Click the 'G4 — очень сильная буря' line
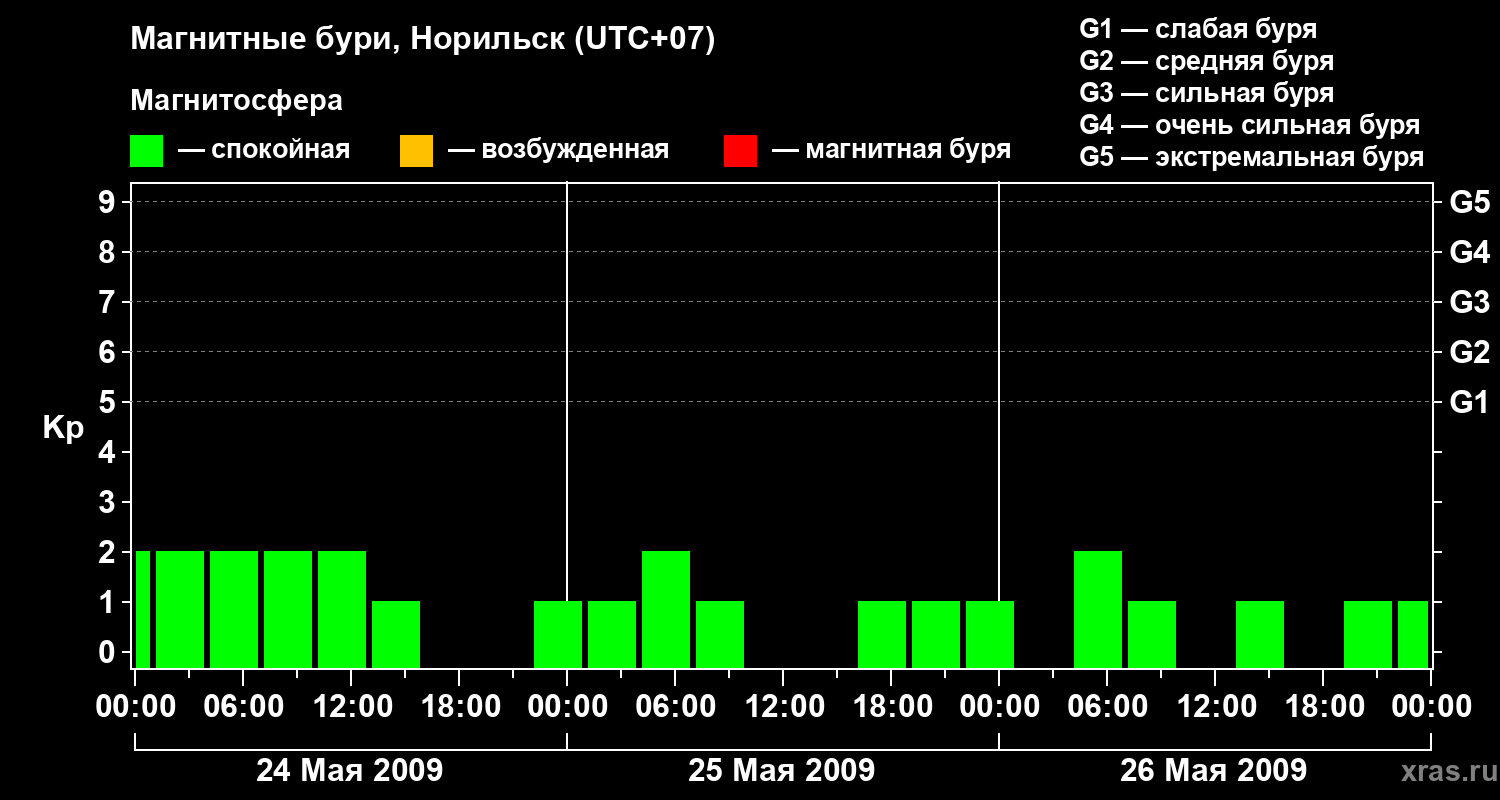Viewport: 1500px width, 800px height. pos(1250,125)
